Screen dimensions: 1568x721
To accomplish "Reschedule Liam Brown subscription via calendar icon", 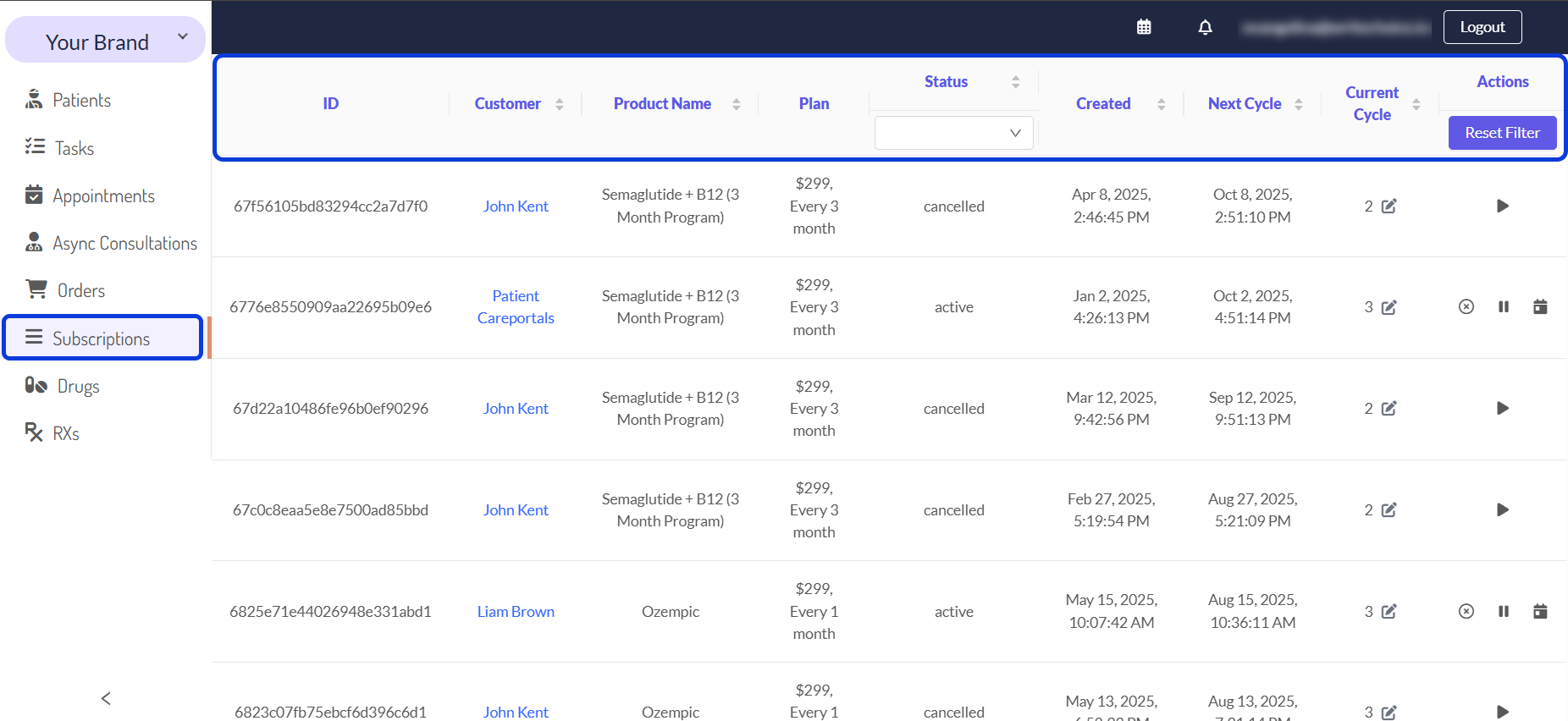I will click(1540, 611).
